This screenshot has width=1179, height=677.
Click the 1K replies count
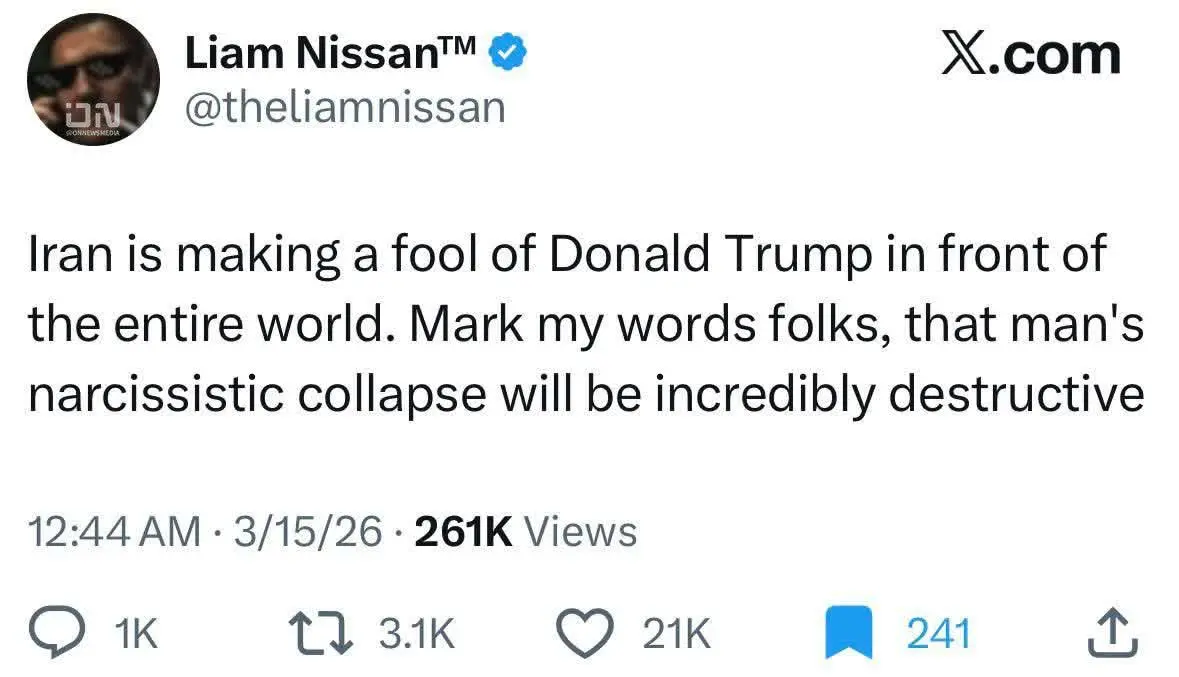136,634
